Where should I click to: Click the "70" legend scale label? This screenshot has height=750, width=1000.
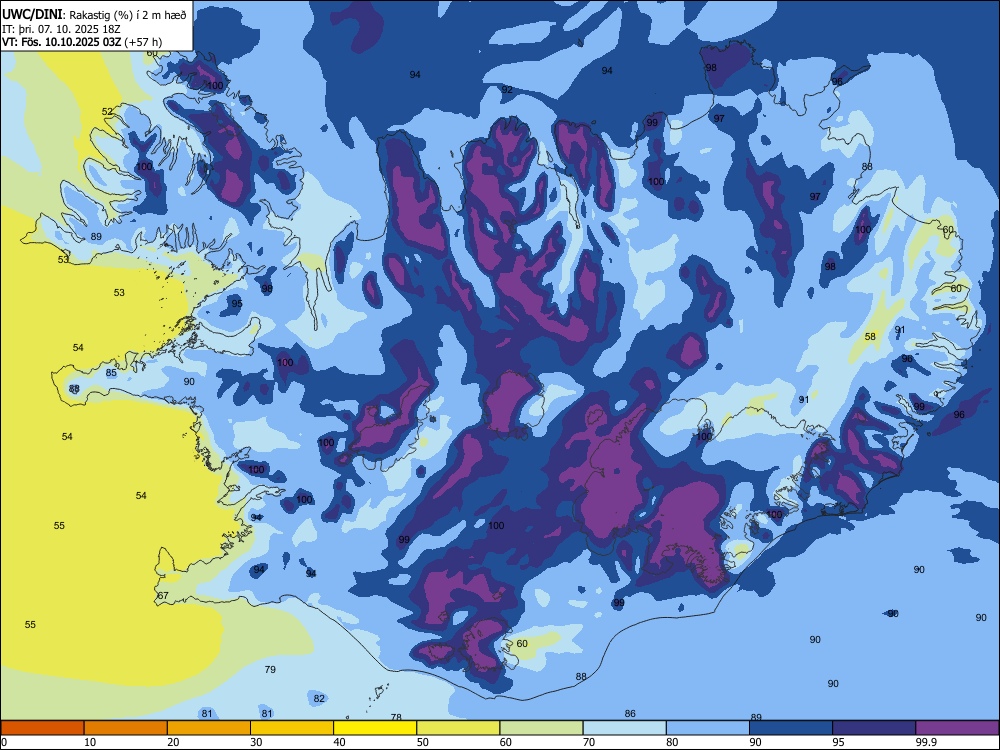tap(589, 742)
